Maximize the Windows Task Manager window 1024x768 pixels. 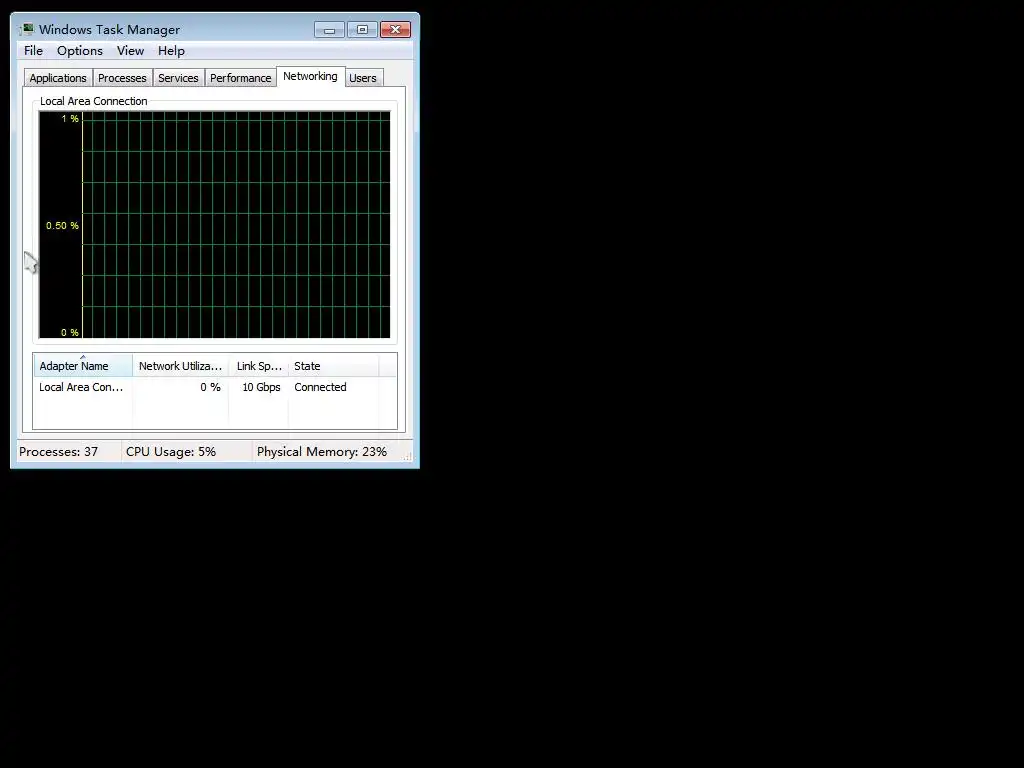(362, 30)
